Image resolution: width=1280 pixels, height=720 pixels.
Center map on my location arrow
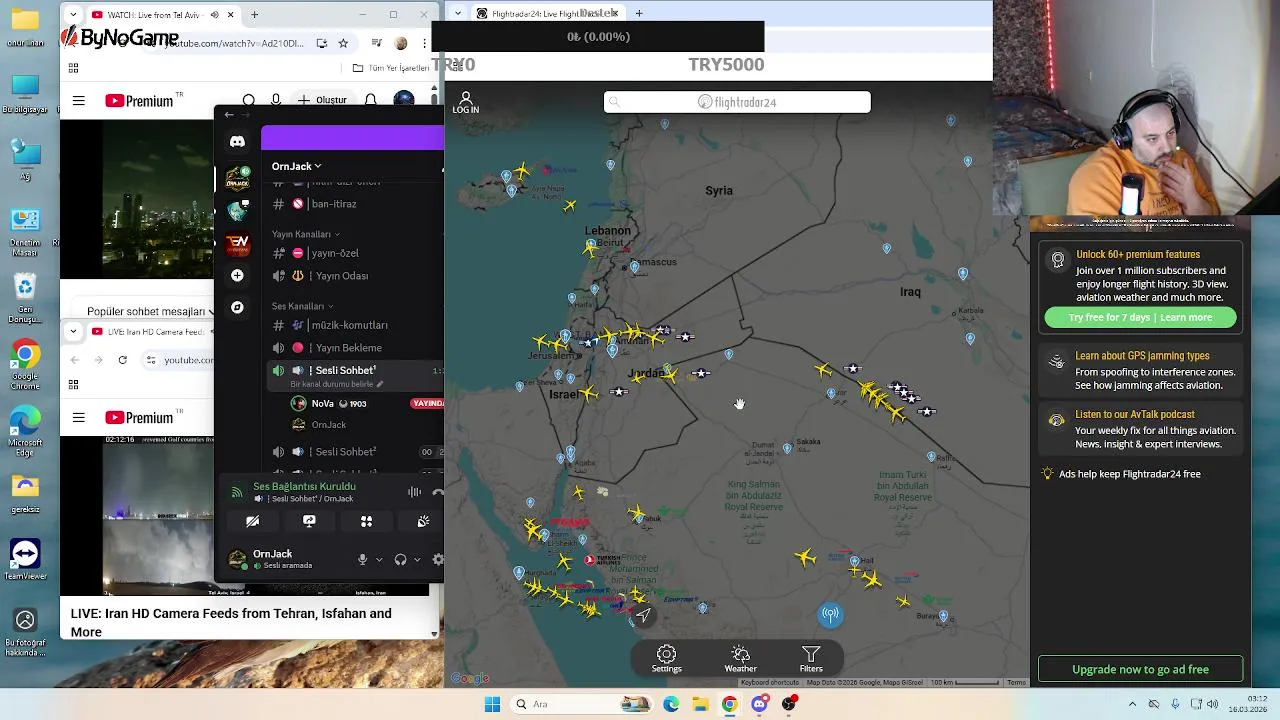(x=644, y=616)
